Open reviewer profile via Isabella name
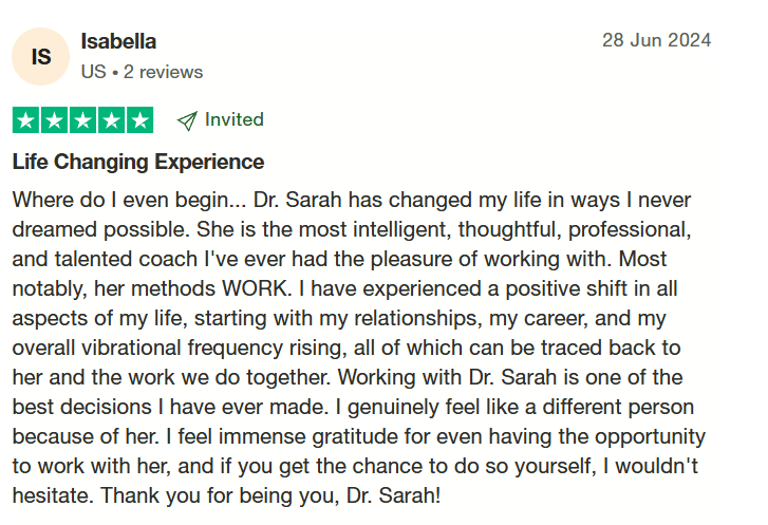Image resolution: width=768 pixels, height=525 pixels. pos(119,42)
